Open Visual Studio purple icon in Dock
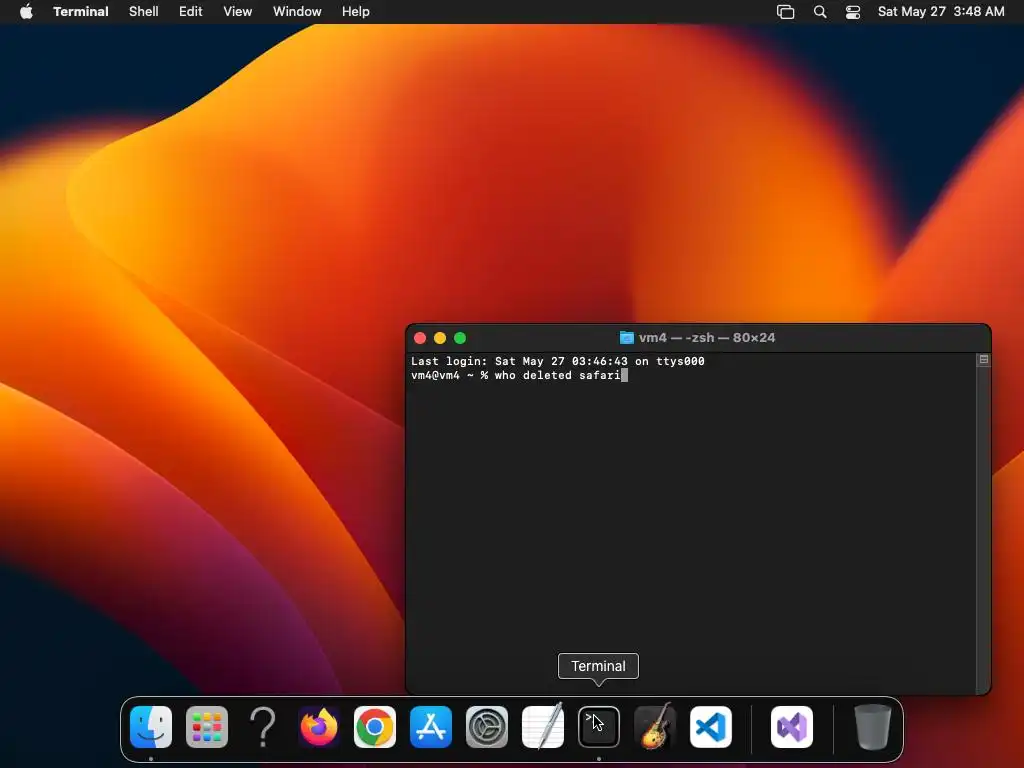Image resolution: width=1024 pixels, height=768 pixels. pyautogui.click(x=792, y=727)
